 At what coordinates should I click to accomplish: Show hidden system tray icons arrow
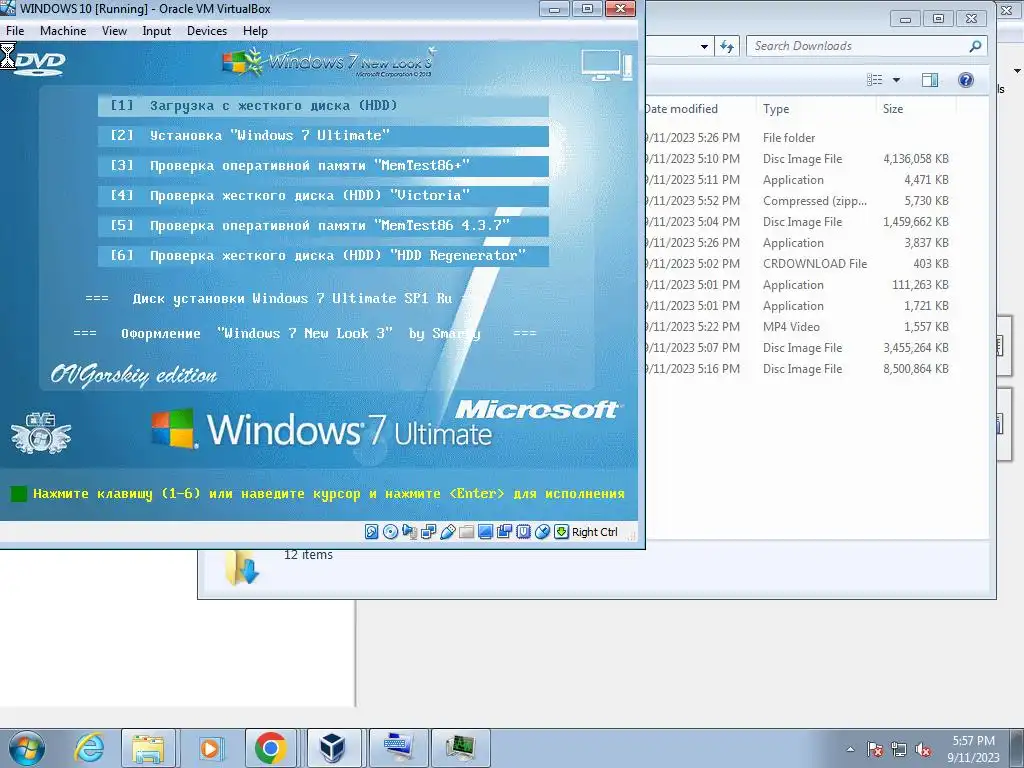[x=850, y=749]
